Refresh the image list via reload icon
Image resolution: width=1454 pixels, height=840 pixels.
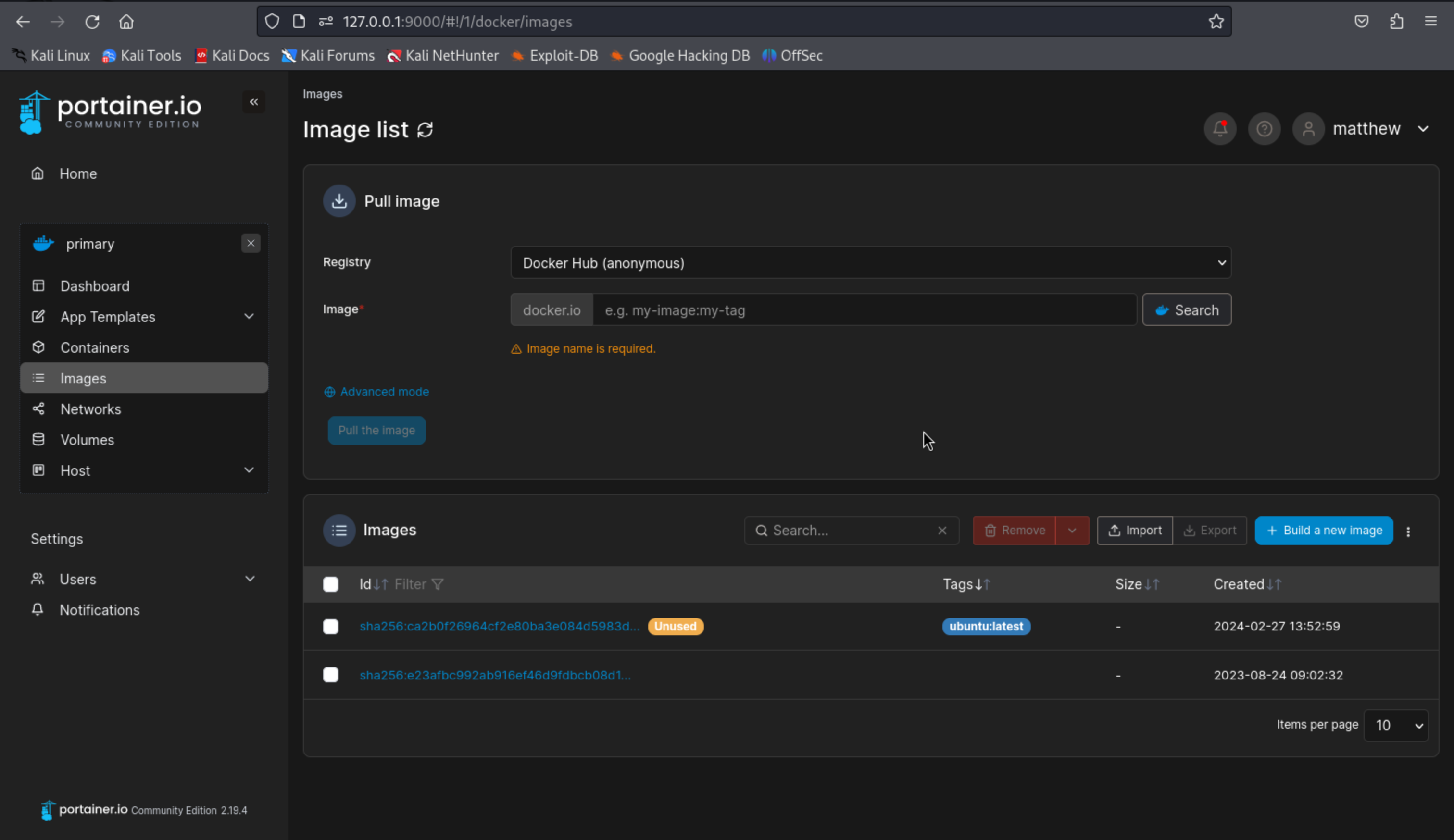tap(425, 130)
